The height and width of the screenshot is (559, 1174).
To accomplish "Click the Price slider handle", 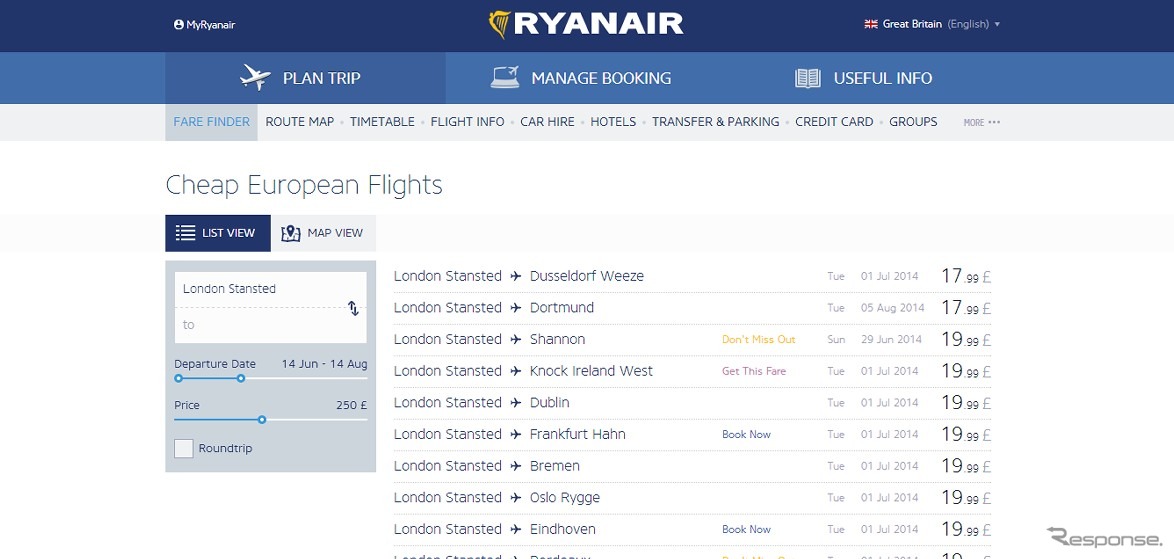I will click(261, 420).
